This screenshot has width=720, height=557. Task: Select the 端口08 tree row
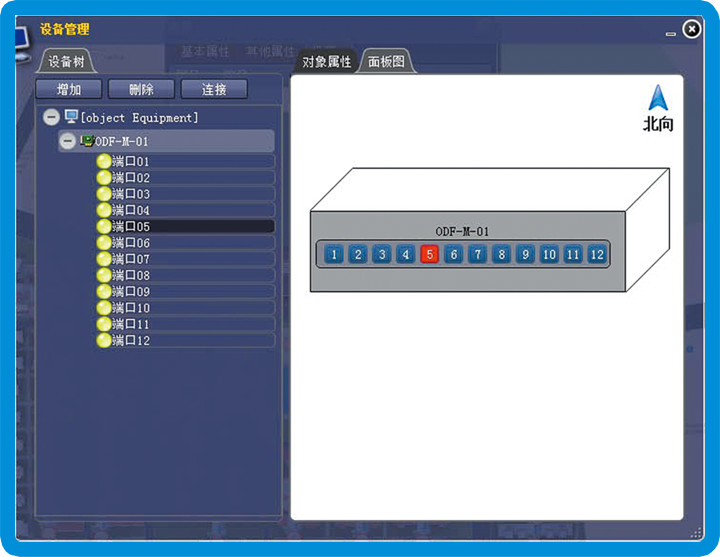[186, 275]
